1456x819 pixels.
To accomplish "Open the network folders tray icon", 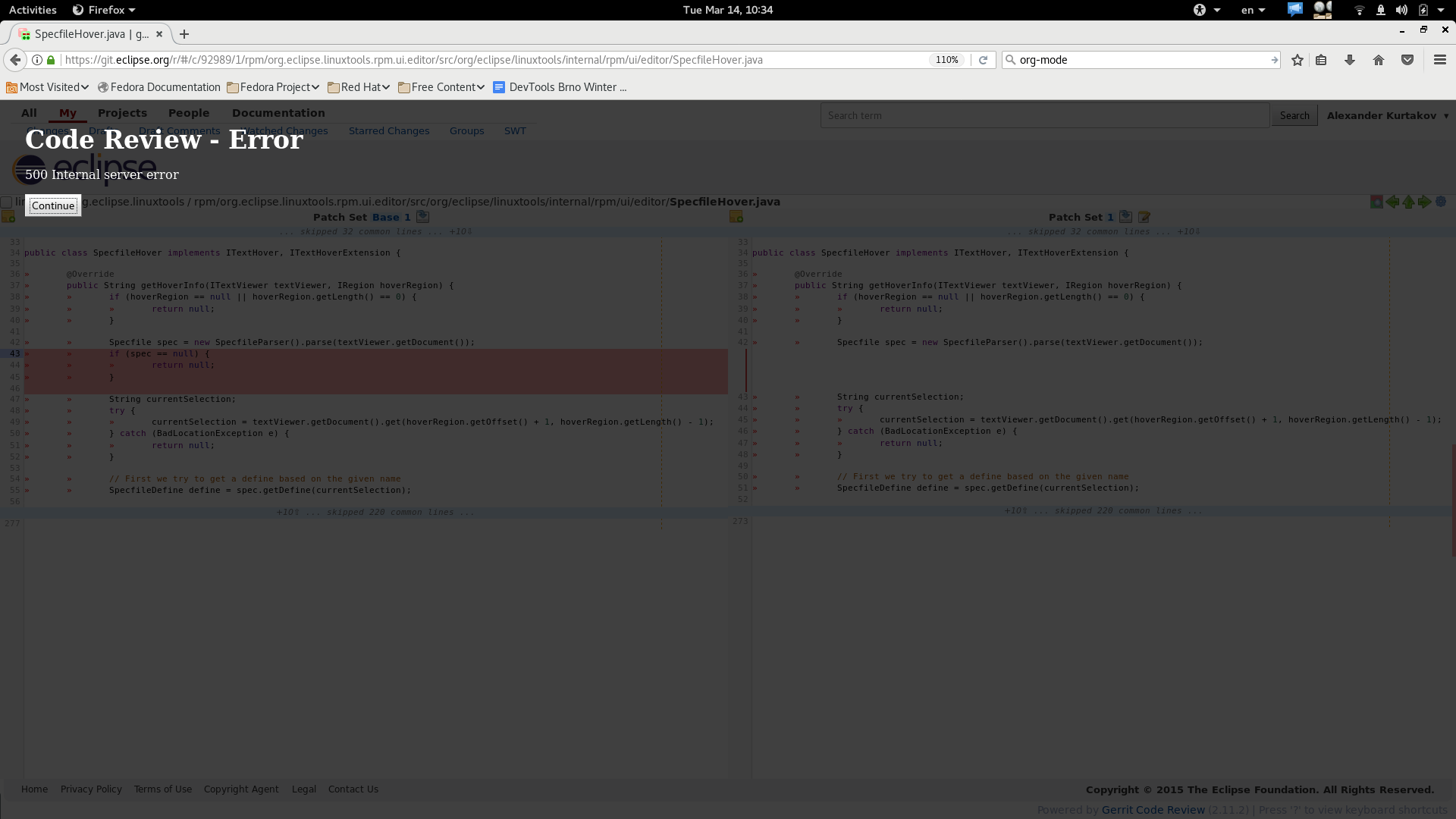I will tap(1323, 10).
